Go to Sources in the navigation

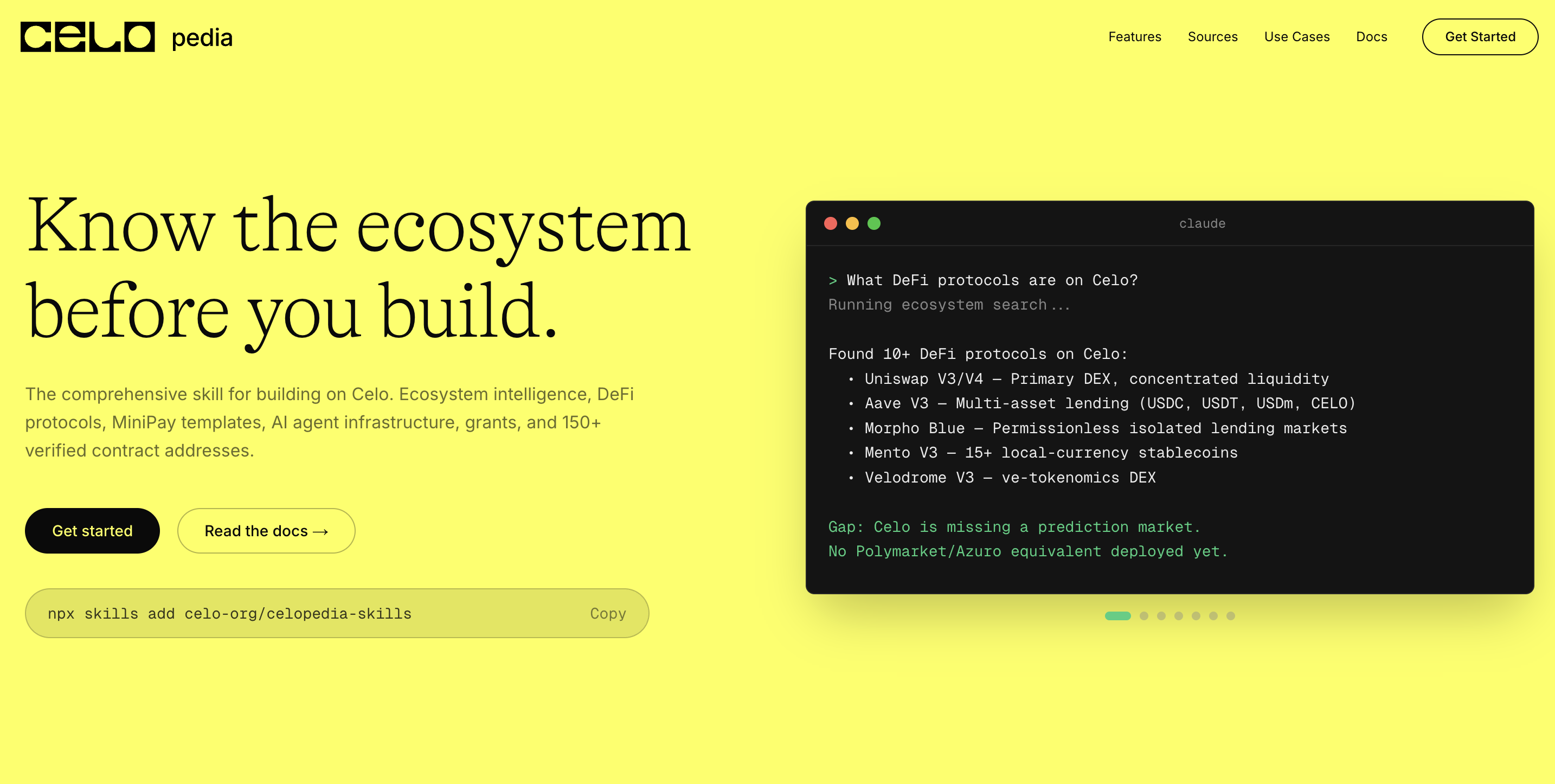coord(1213,37)
